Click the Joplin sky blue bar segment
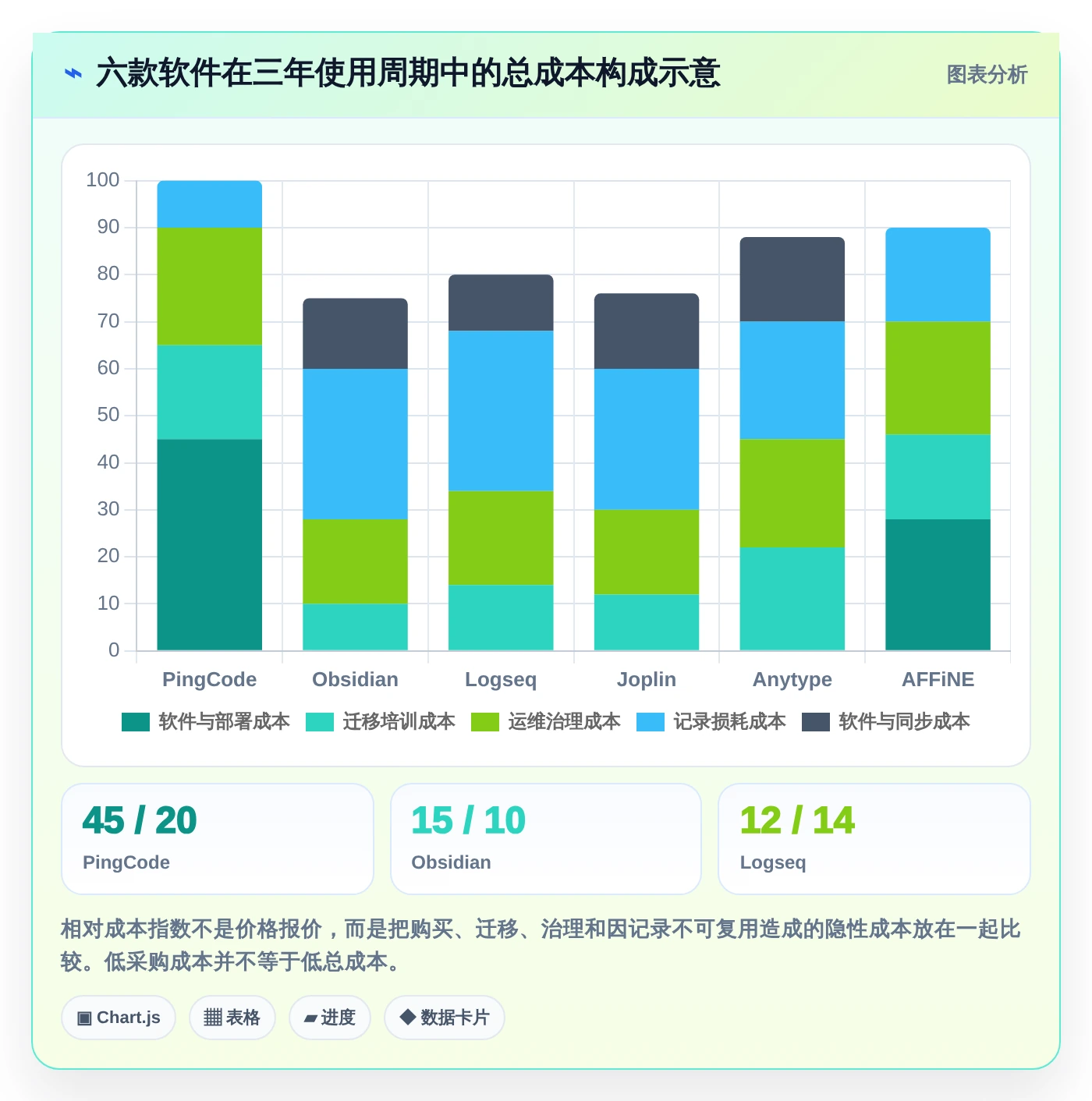This screenshot has width=1092, height=1101. pos(647,439)
